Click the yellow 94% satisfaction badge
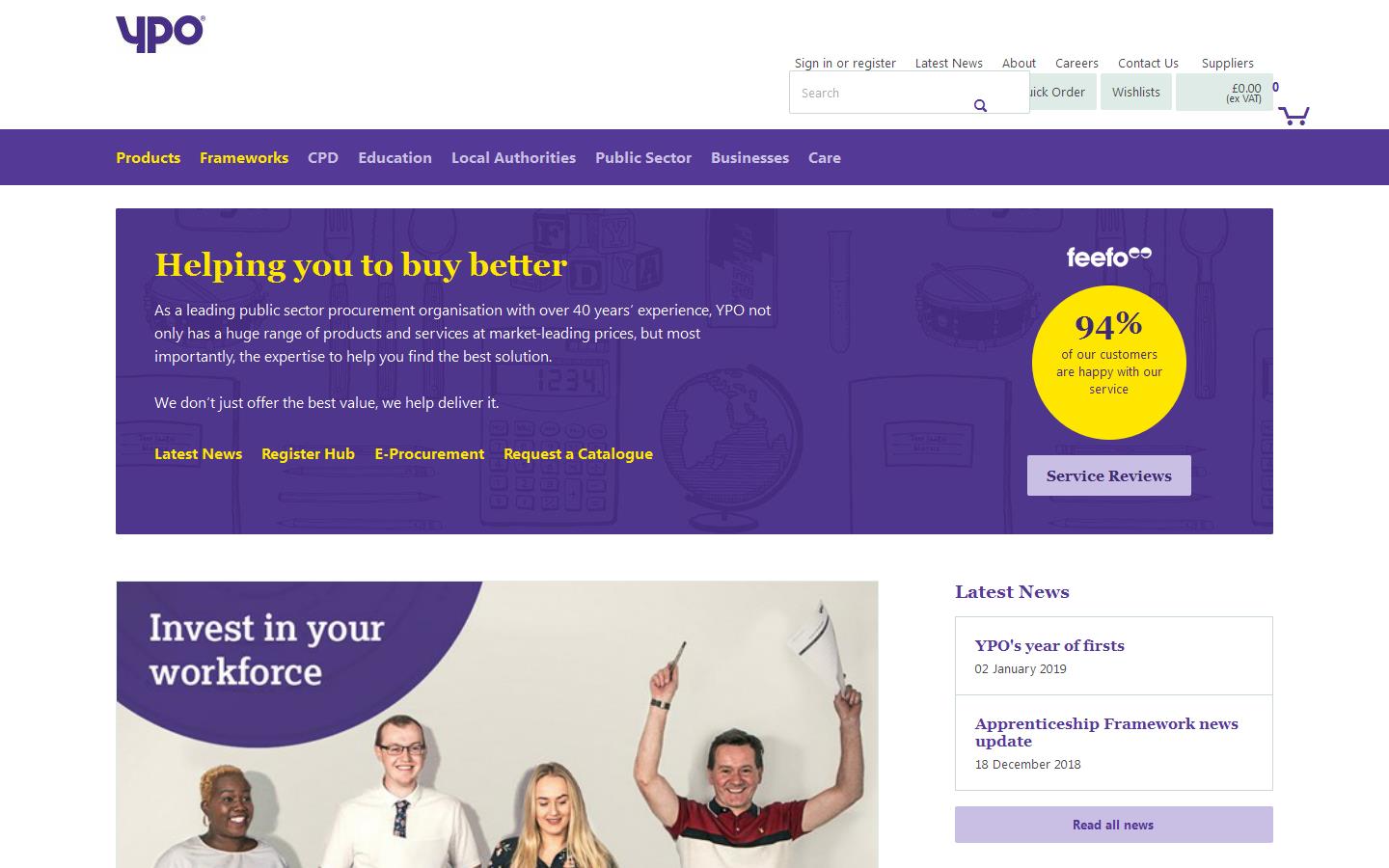This screenshot has width=1389, height=868. 1109,363
